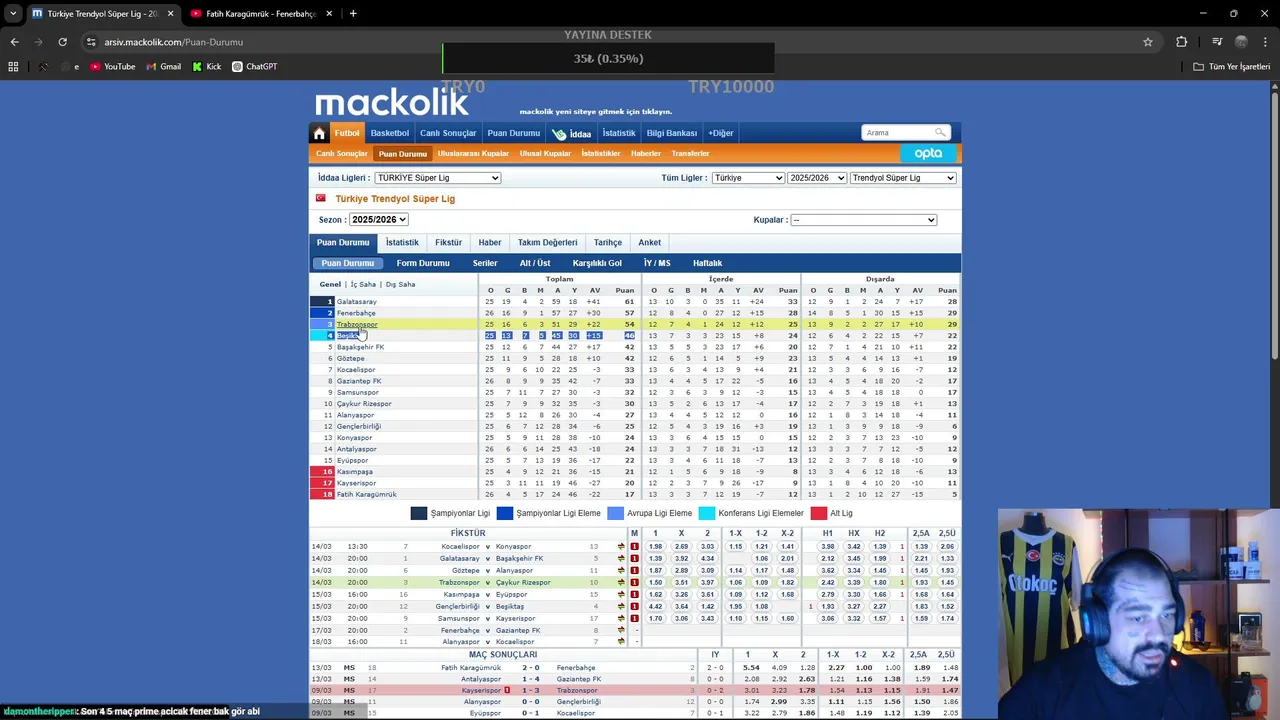
Task: Open the Haftalık sub-tab
Action: (707, 263)
